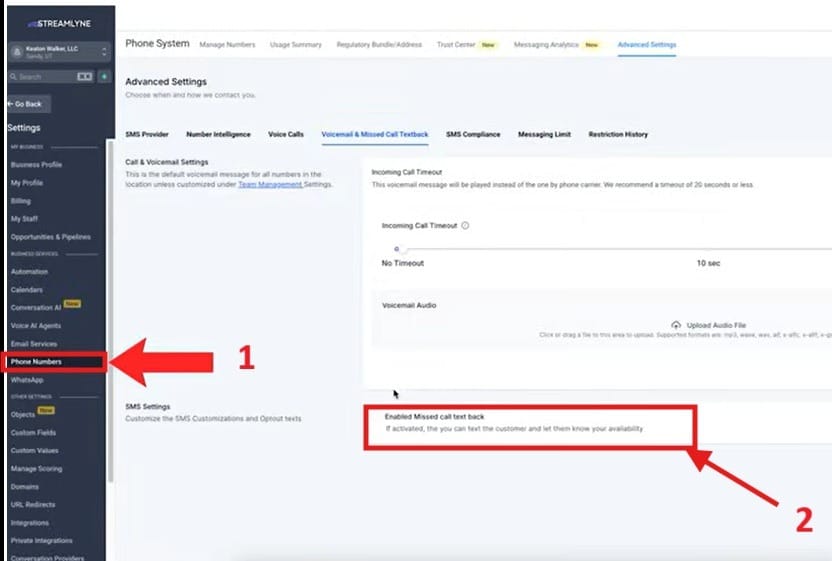Click 'No Timeout' slider label
Image resolution: width=832 pixels, height=561 pixels.
(x=403, y=263)
